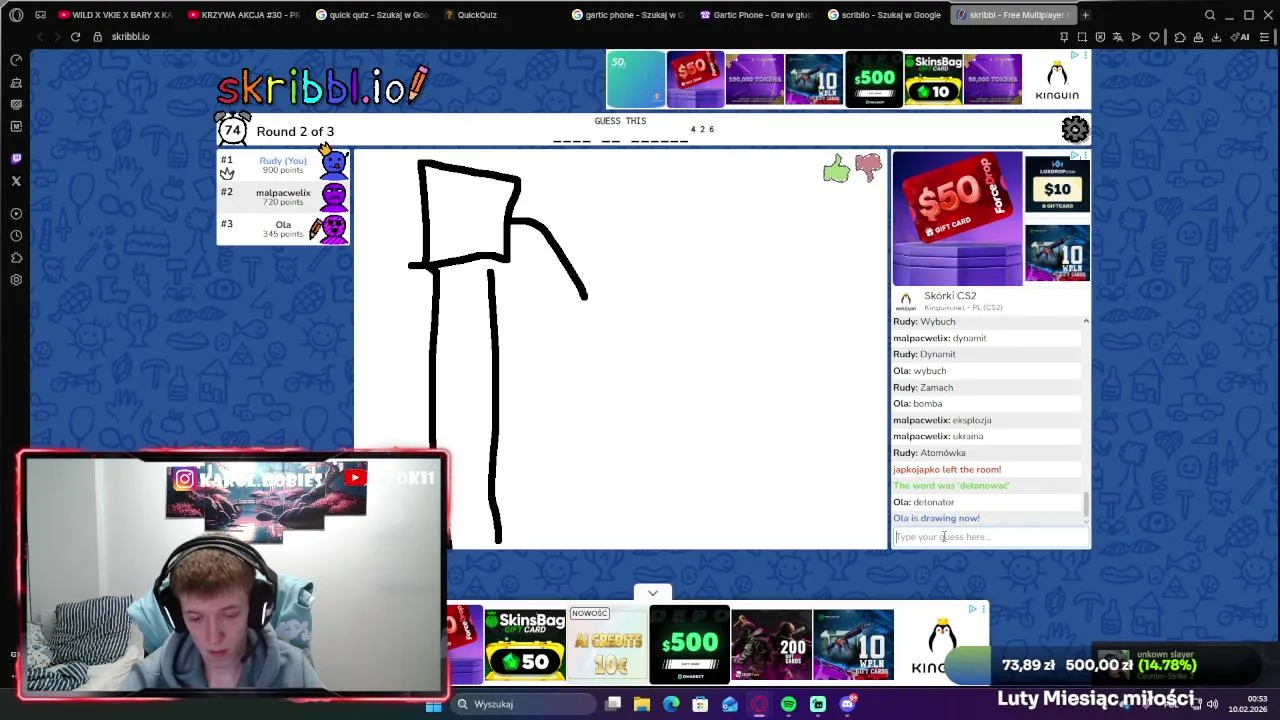The height and width of the screenshot is (720, 1280).
Task: Click the $10 Luxdrop gift card ad
Action: pyautogui.click(x=1057, y=184)
